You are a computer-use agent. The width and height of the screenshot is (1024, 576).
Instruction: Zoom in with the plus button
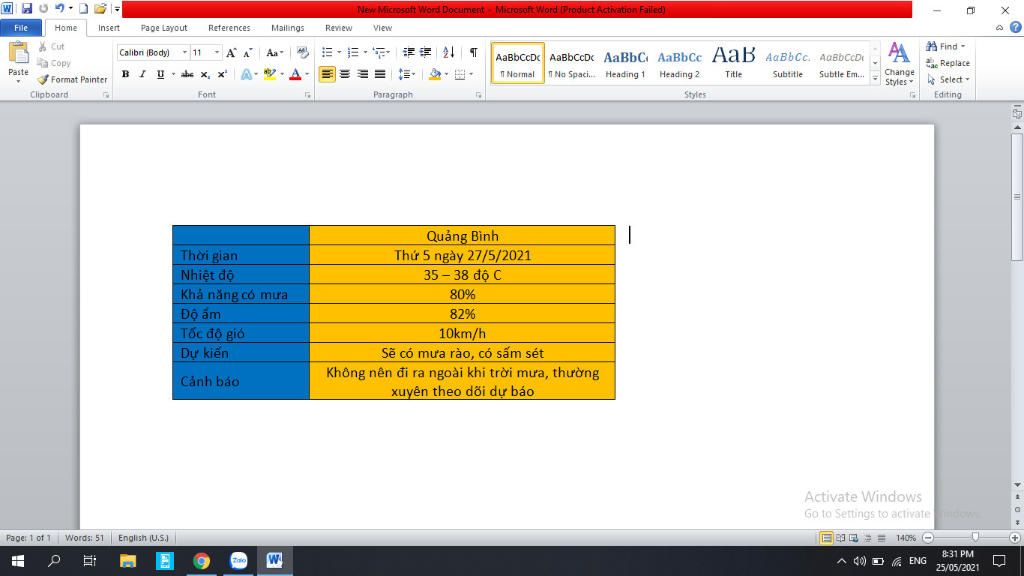[1015, 537]
